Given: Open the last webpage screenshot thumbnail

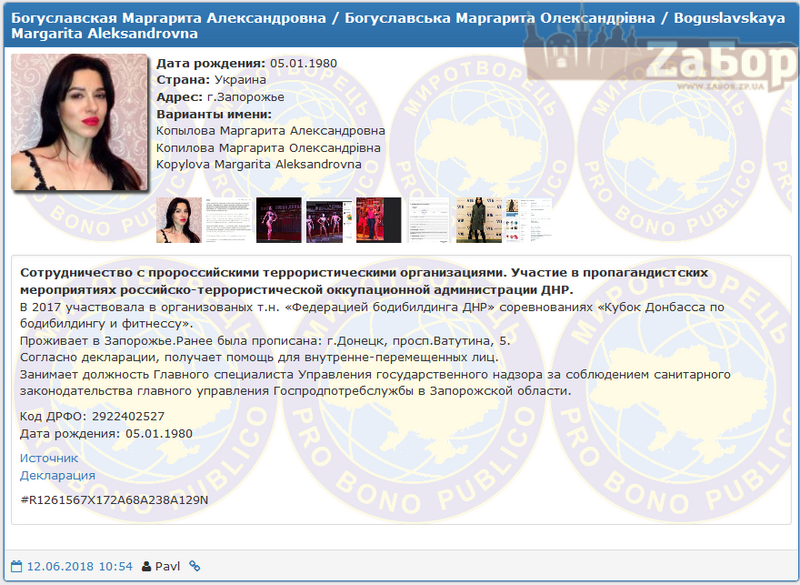Looking at the screenshot, I should point(528,220).
